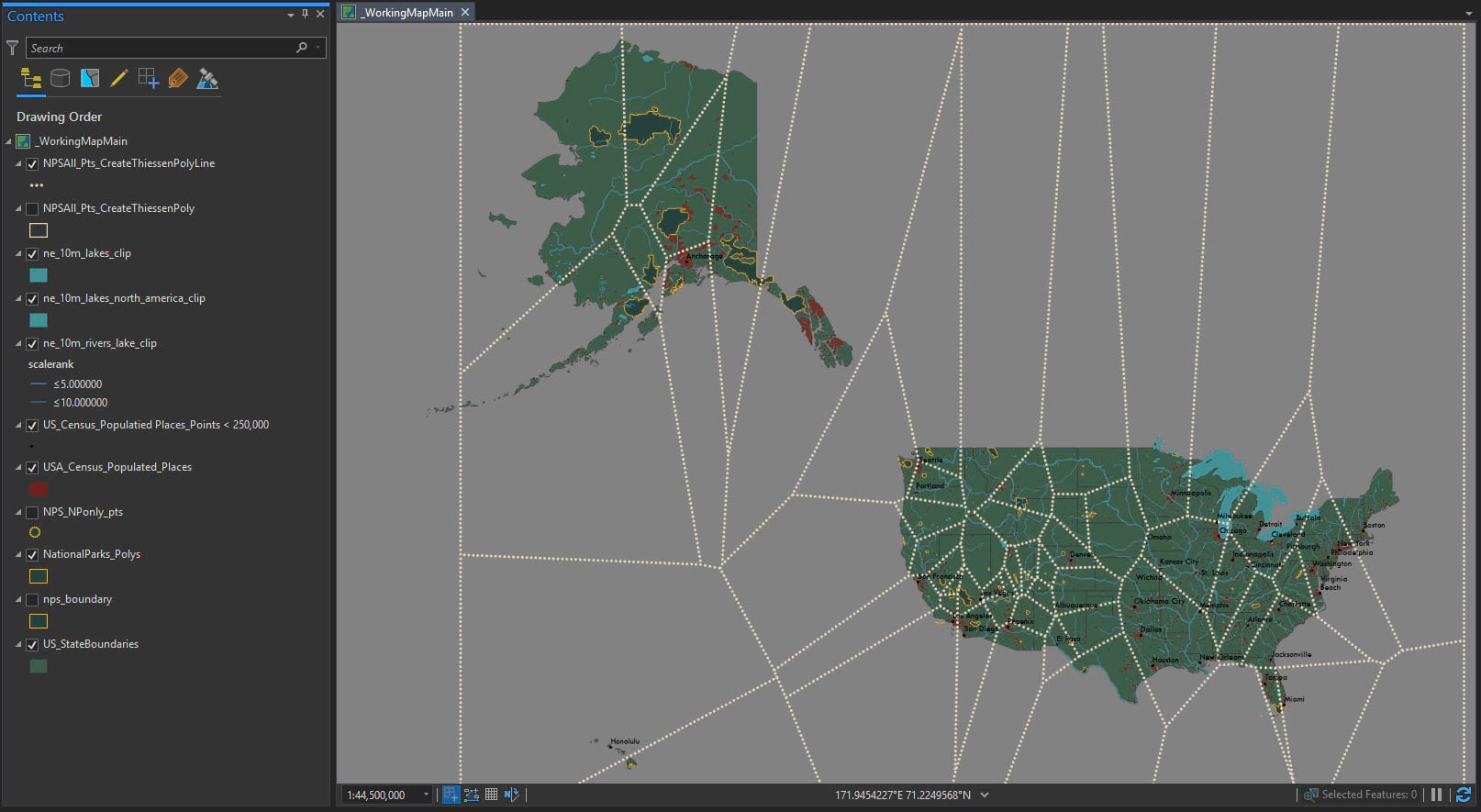
Task: Enable NPSAll_Pts_CreateThiessenPoly layer checkbox
Action: [x=33, y=209]
